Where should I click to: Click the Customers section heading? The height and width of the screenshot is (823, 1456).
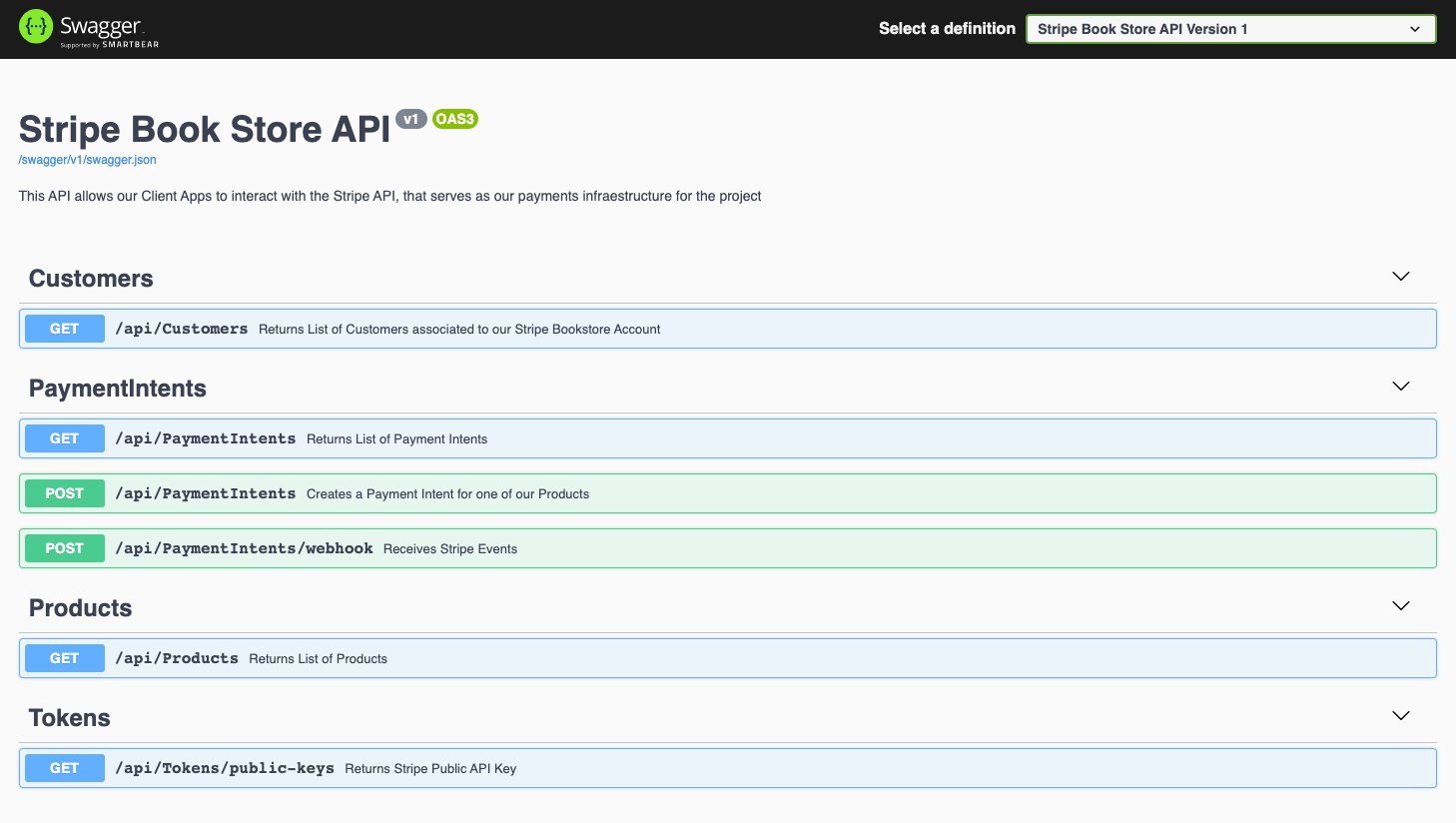(x=91, y=279)
